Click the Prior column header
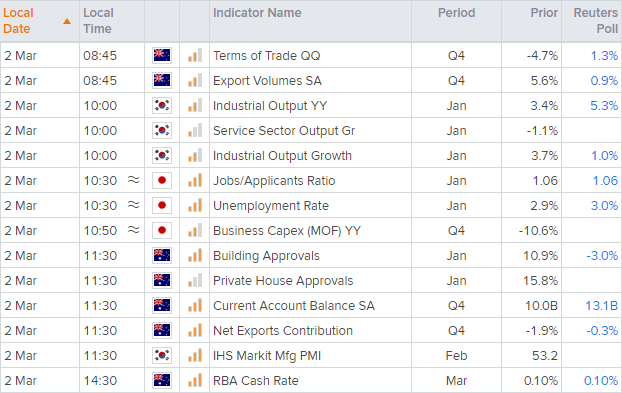The width and height of the screenshot is (622, 393). [x=544, y=13]
